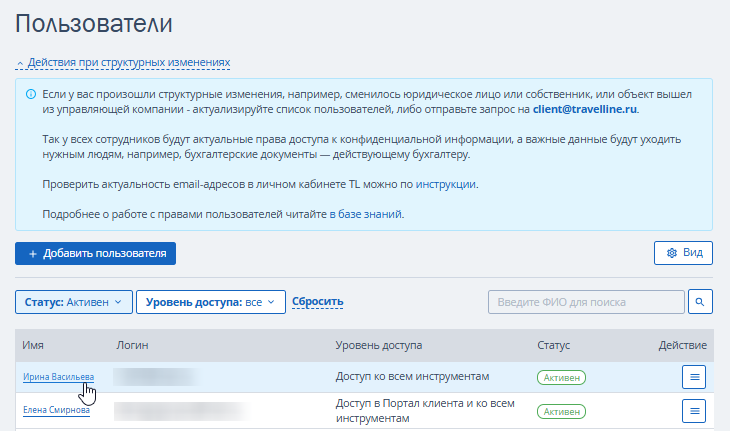Click the magnifier search button

pyautogui.click(x=700, y=302)
